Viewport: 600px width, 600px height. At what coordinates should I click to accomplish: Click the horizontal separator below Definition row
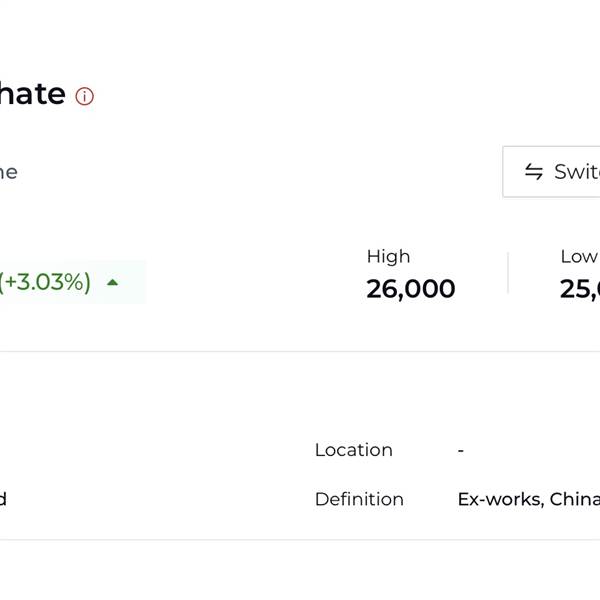[x=300, y=540]
